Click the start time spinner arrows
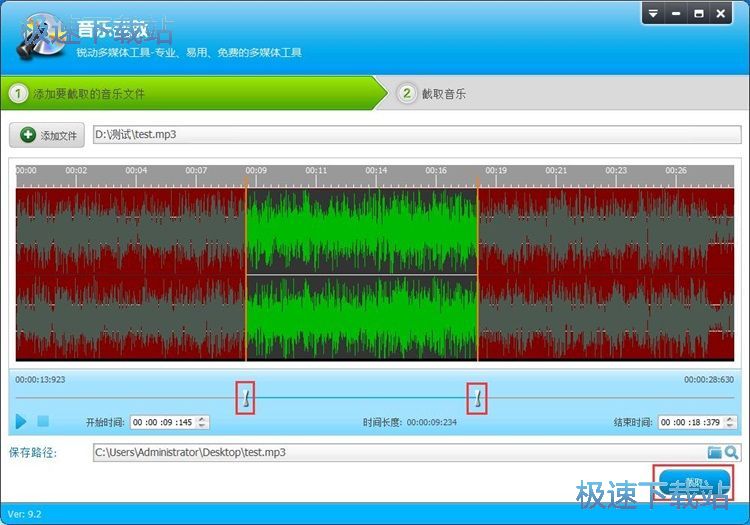 (204, 423)
